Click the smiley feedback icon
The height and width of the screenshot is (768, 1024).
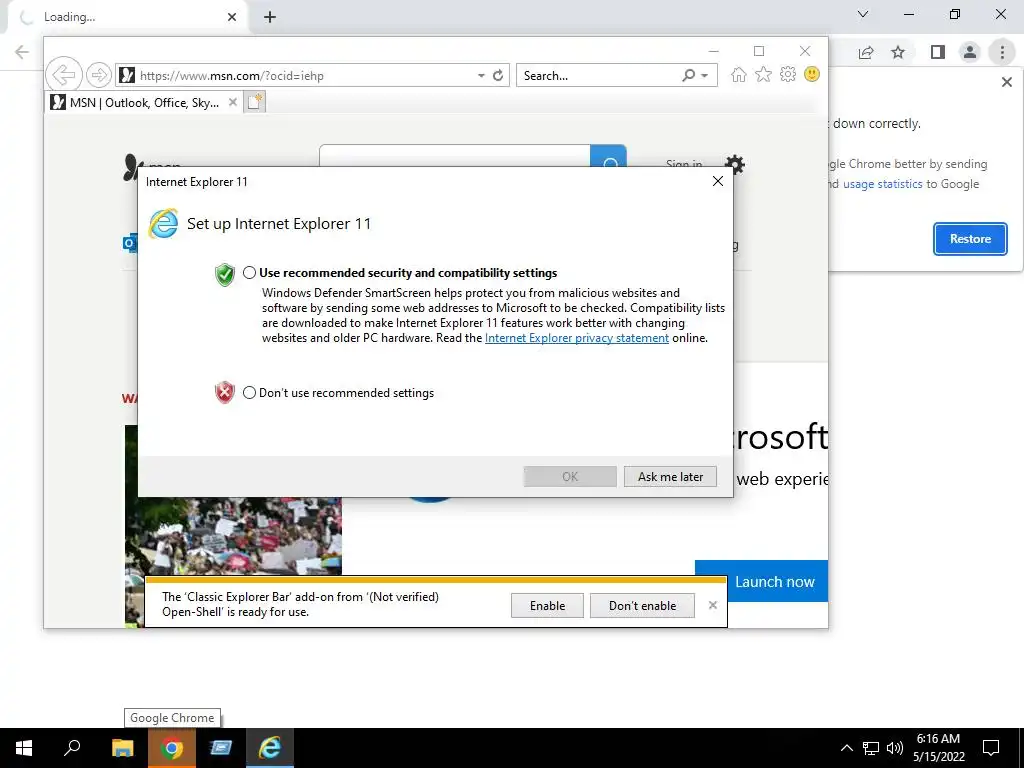(x=812, y=74)
